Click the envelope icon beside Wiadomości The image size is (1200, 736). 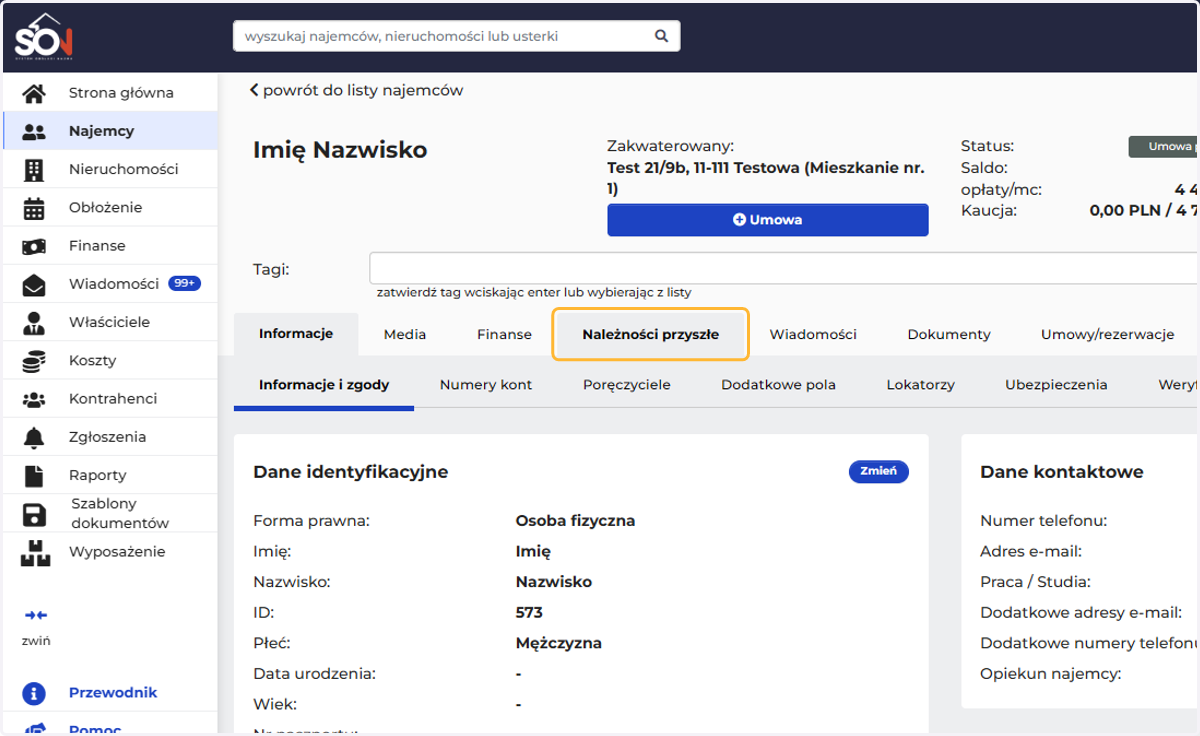pyautogui.click(x=34, y=285)
